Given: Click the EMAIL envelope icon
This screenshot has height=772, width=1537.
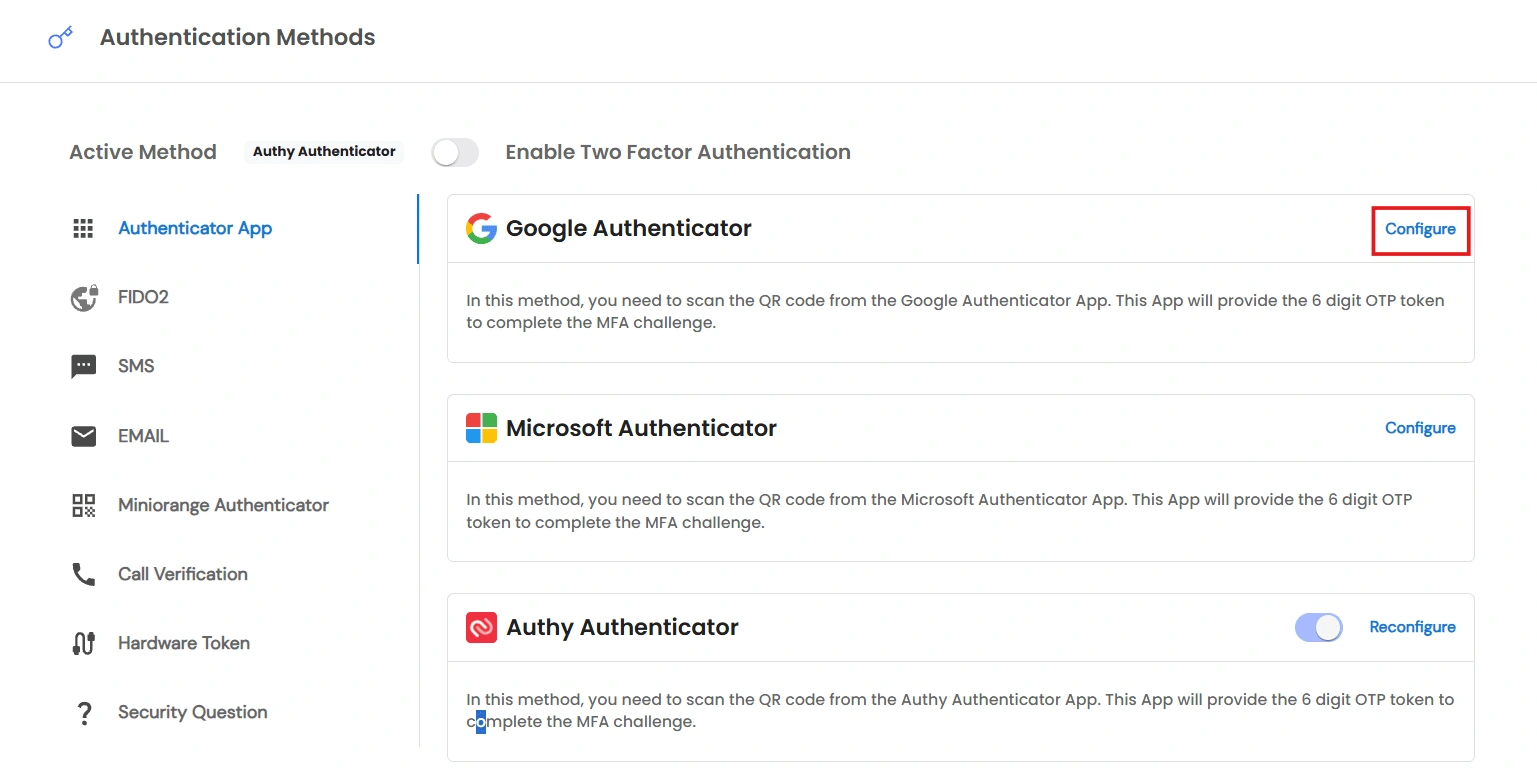Looking at the screenshot, I should coord(84,436).
